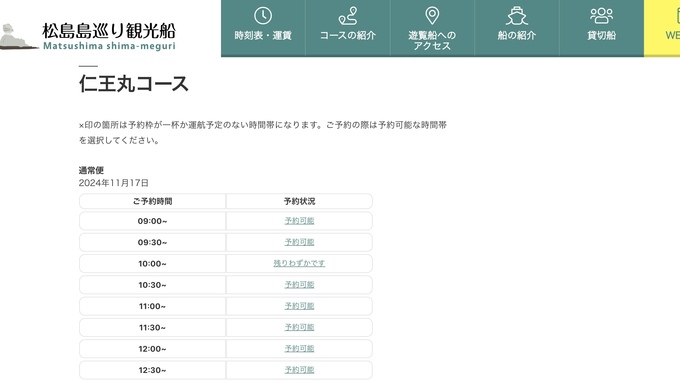Click the 12:00~ time cell
Screen dimensions: 680x382
coord(152,348)
